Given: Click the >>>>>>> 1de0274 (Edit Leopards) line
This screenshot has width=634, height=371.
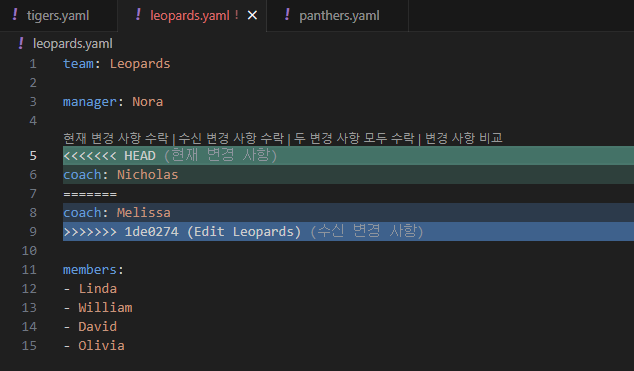Looking at the screenshot, I should click(349, 232).
